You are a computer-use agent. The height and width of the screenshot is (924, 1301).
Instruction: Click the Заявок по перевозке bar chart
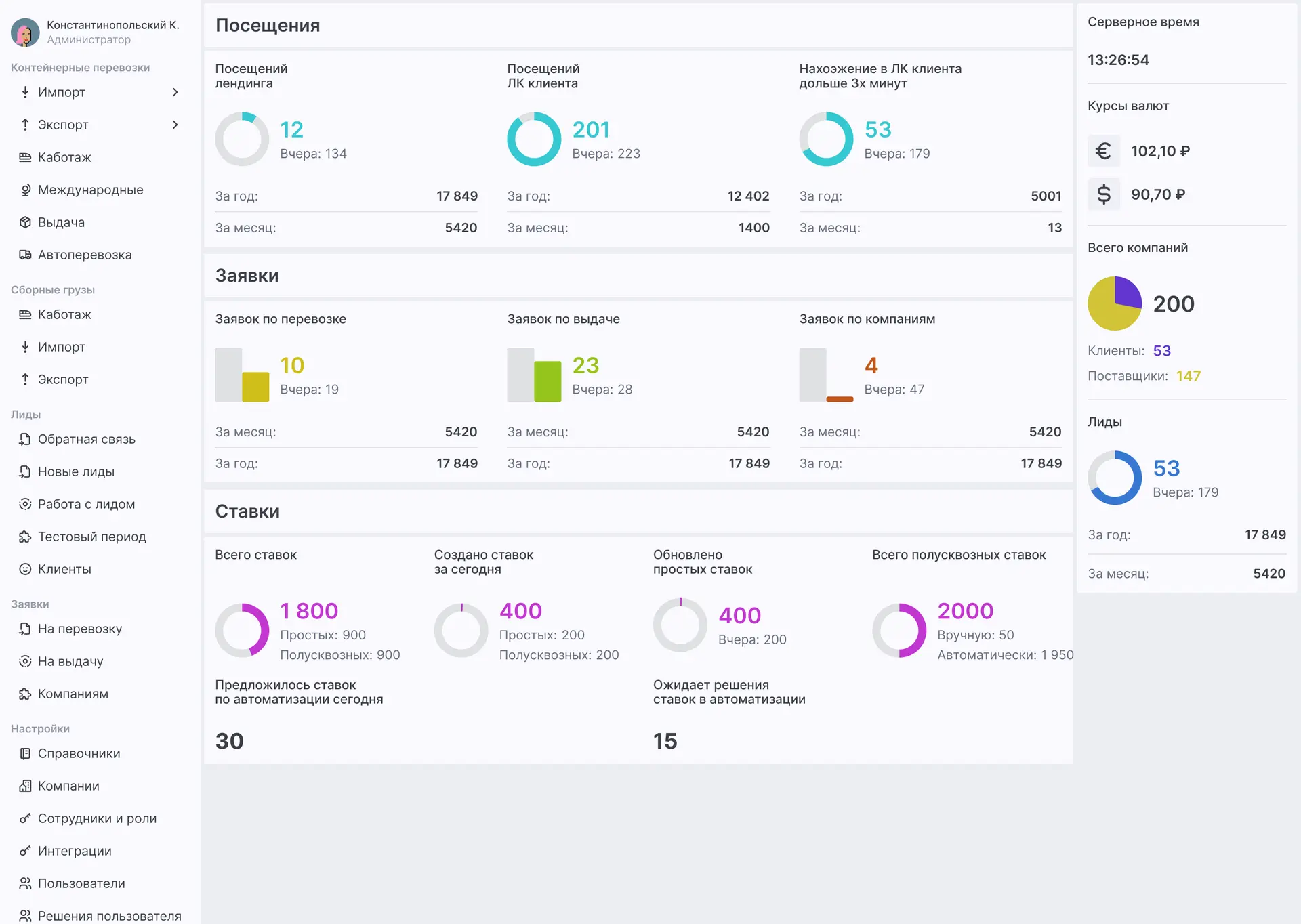[x=242, y=375]
